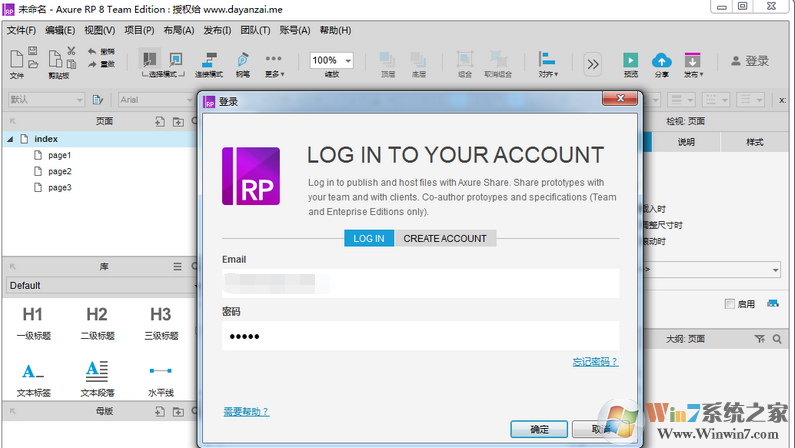
Task: Open the Publish (发布) dropdown
Action: pyautogui.click(x=693, y=64)
